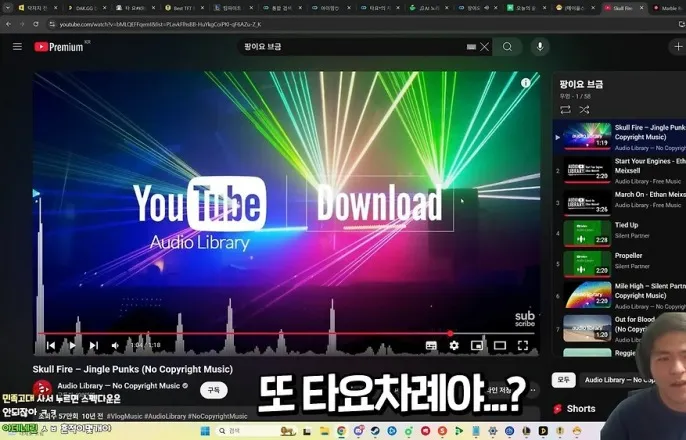The width and height of the screenshot is (686, 440).
Task: Skip to next video in playlist
Action: 94,346
